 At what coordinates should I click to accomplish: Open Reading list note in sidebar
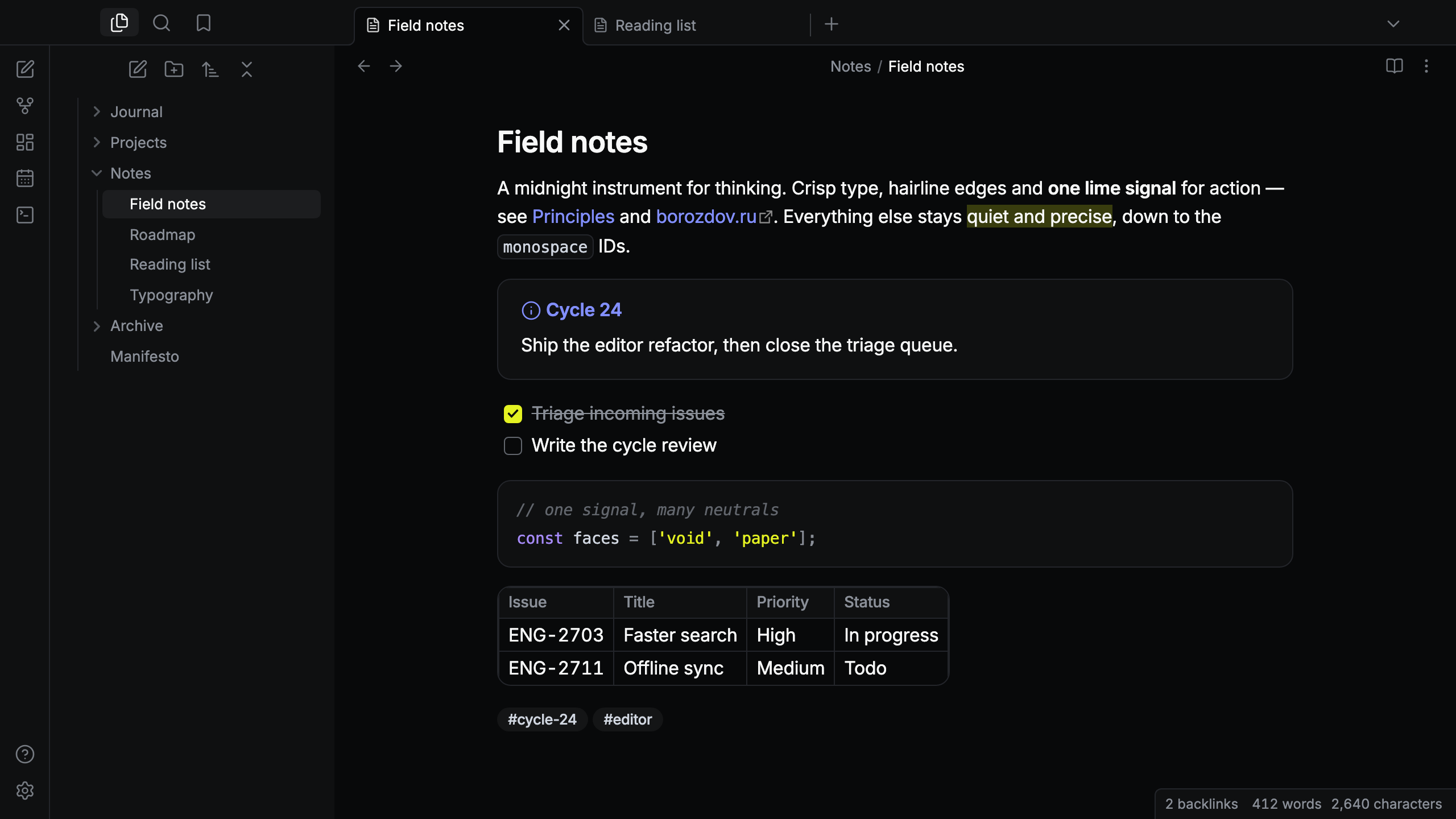(169, 264)
